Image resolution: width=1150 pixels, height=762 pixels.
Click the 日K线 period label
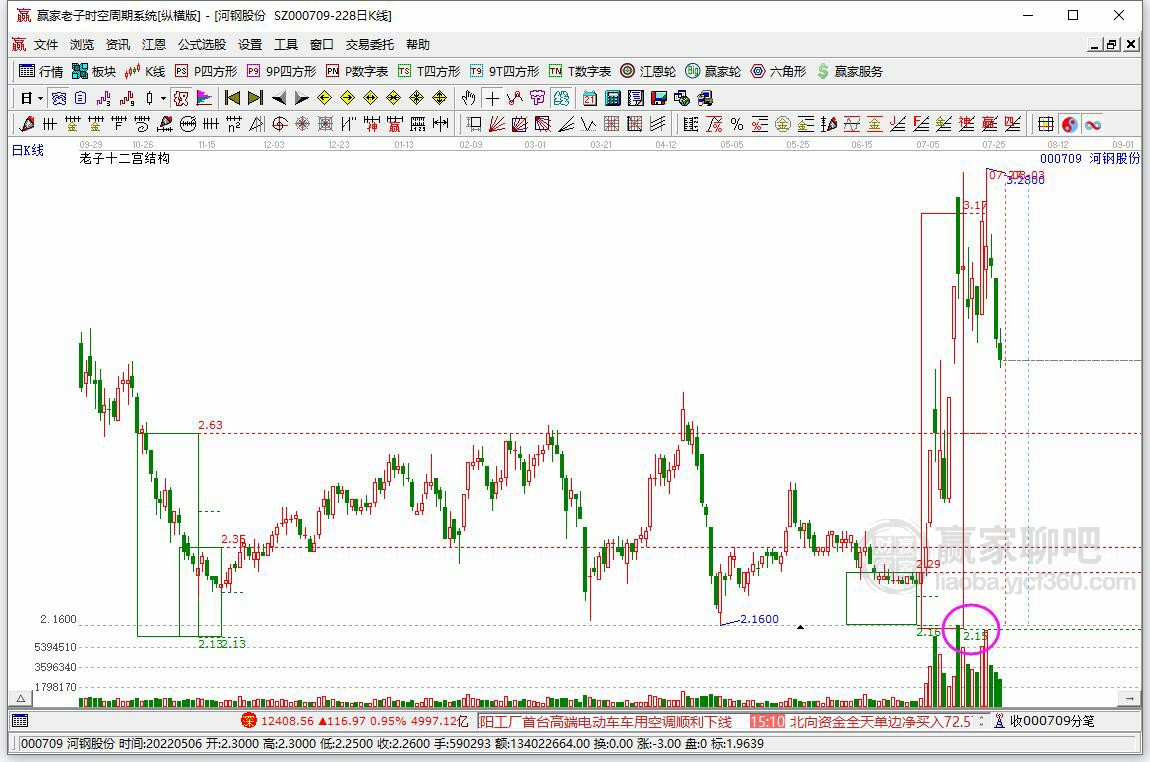tap(28, 150)
